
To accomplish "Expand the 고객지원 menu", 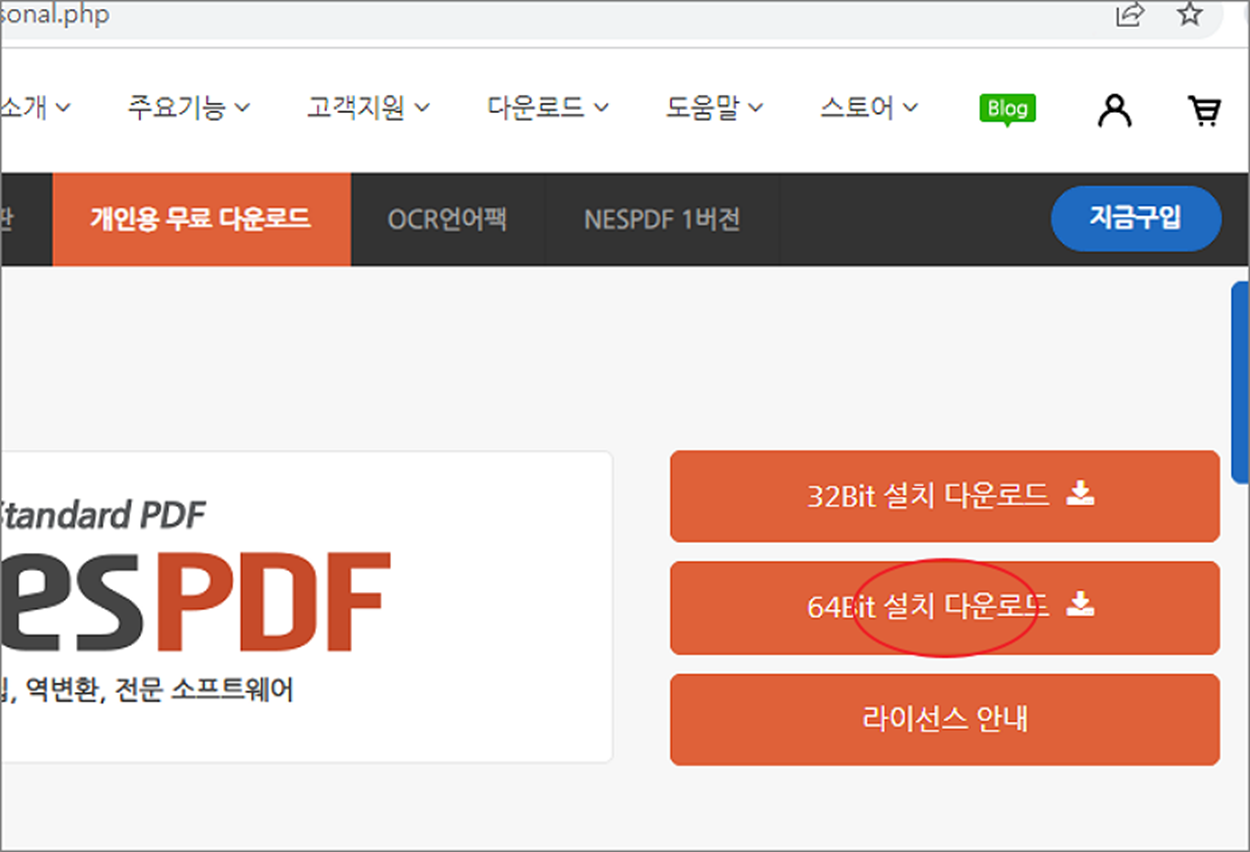I will coord(368,107).
